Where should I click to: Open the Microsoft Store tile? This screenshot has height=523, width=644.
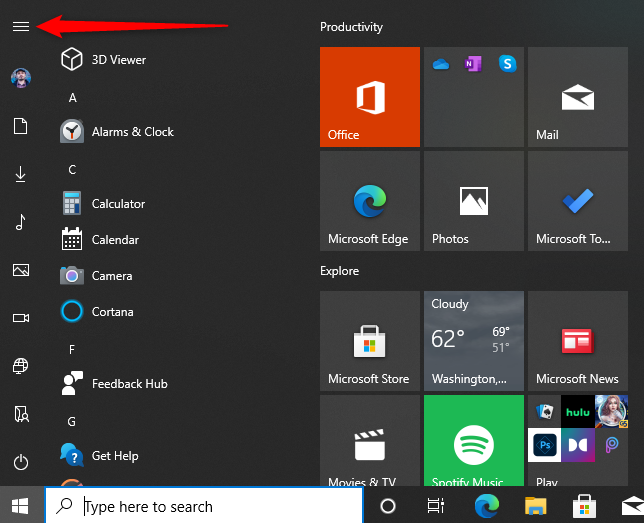coord(370,341)
